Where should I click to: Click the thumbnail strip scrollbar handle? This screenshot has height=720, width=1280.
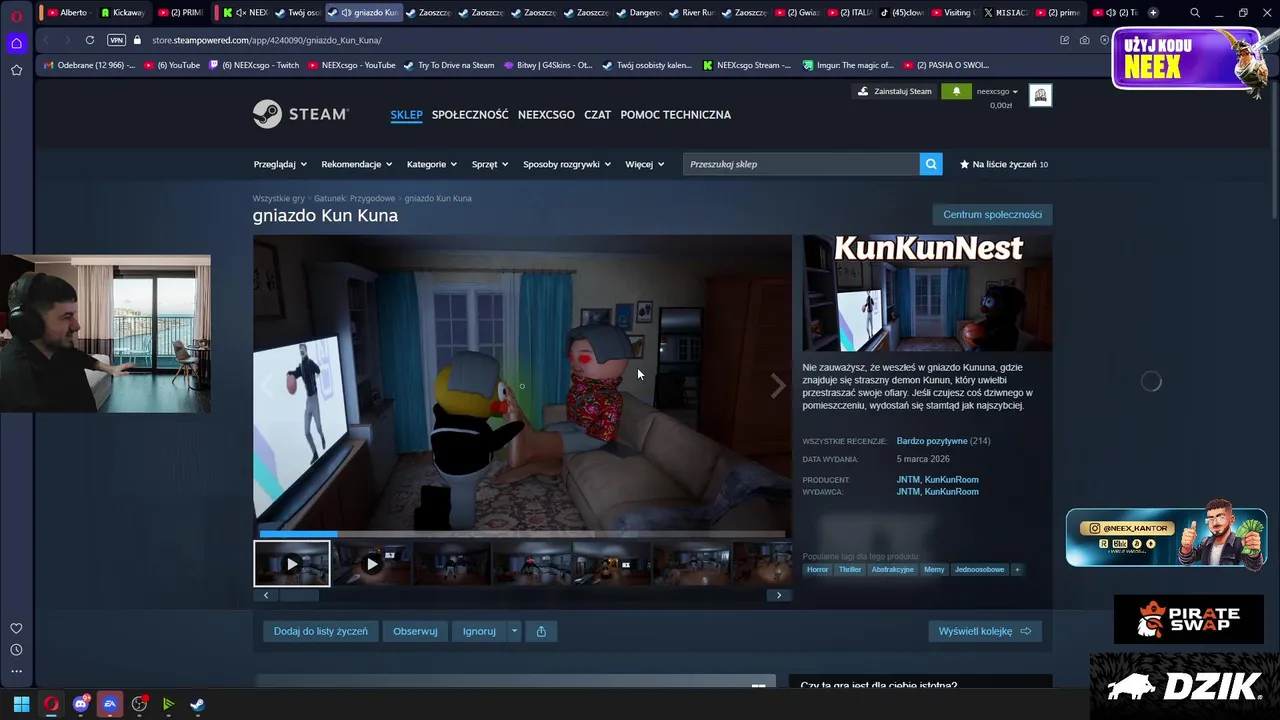pyautogui.click(x=298, y=595)
